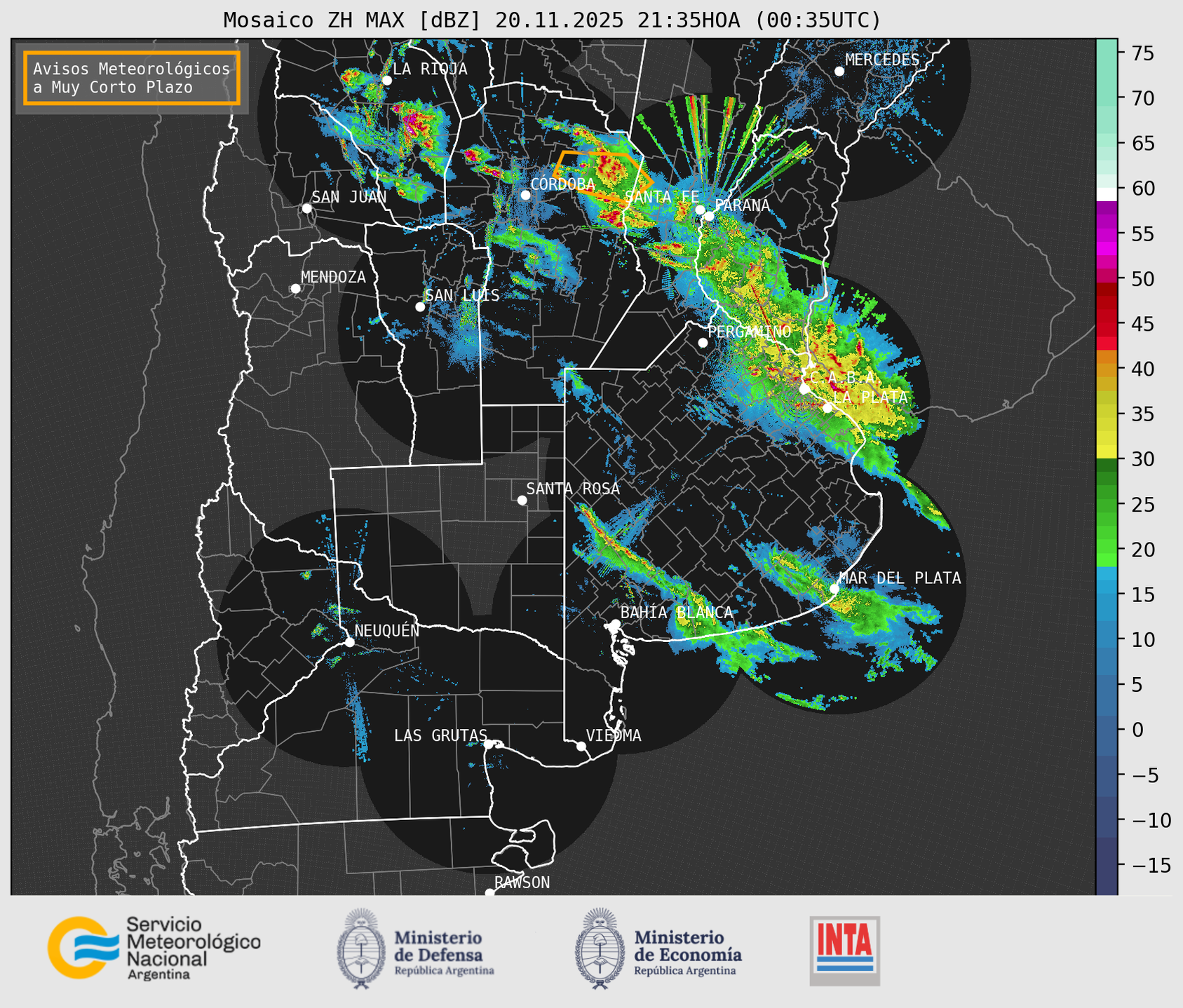Select the La Plata city marker
1183x1008 pixels.
[827, 408]
